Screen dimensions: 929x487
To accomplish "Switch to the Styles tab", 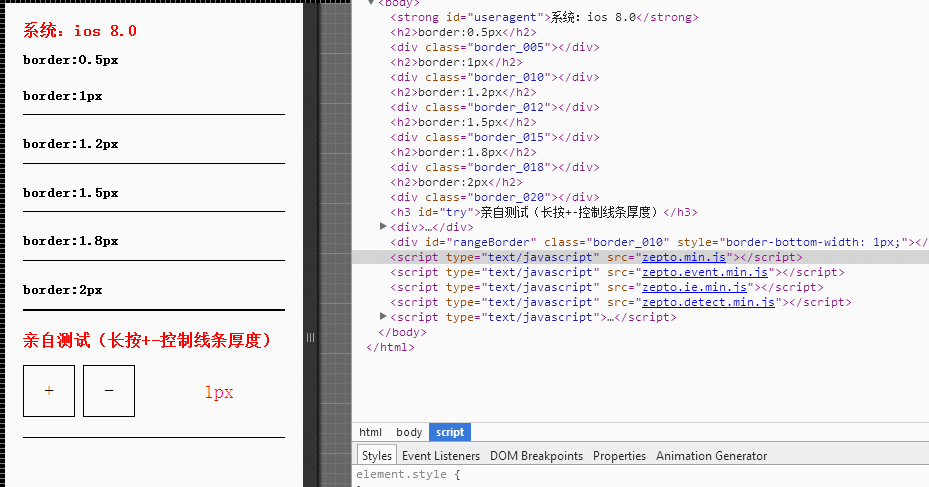I will pyautogui.click(x=377, y=456).
